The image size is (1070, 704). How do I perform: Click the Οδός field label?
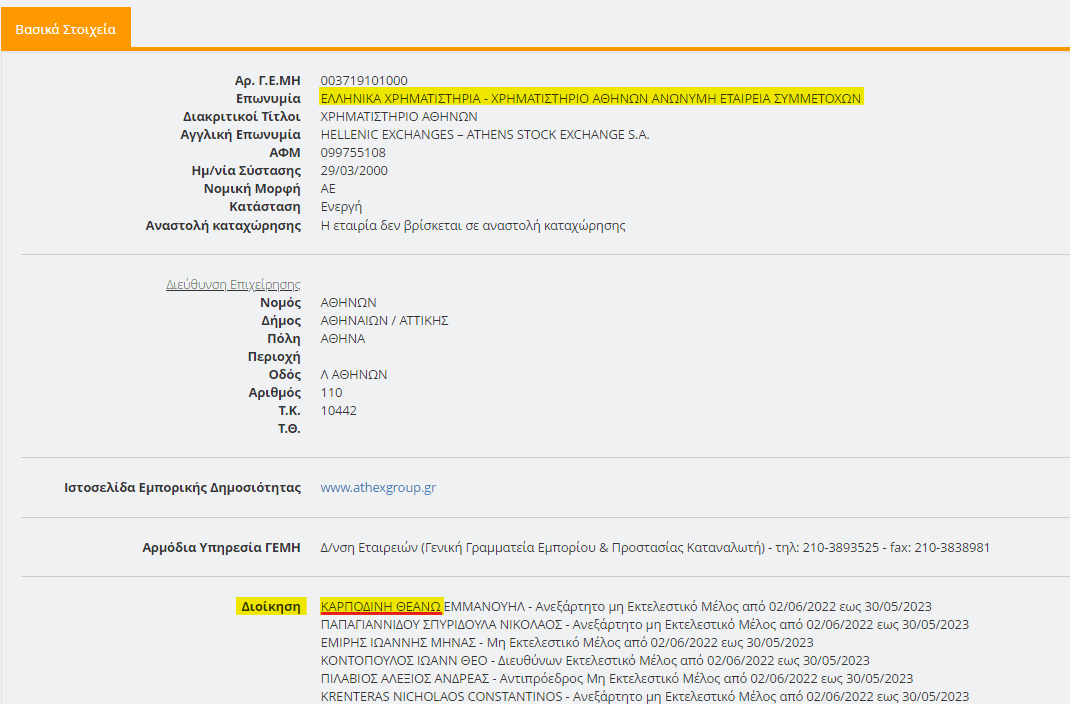(x=285, y=375)
